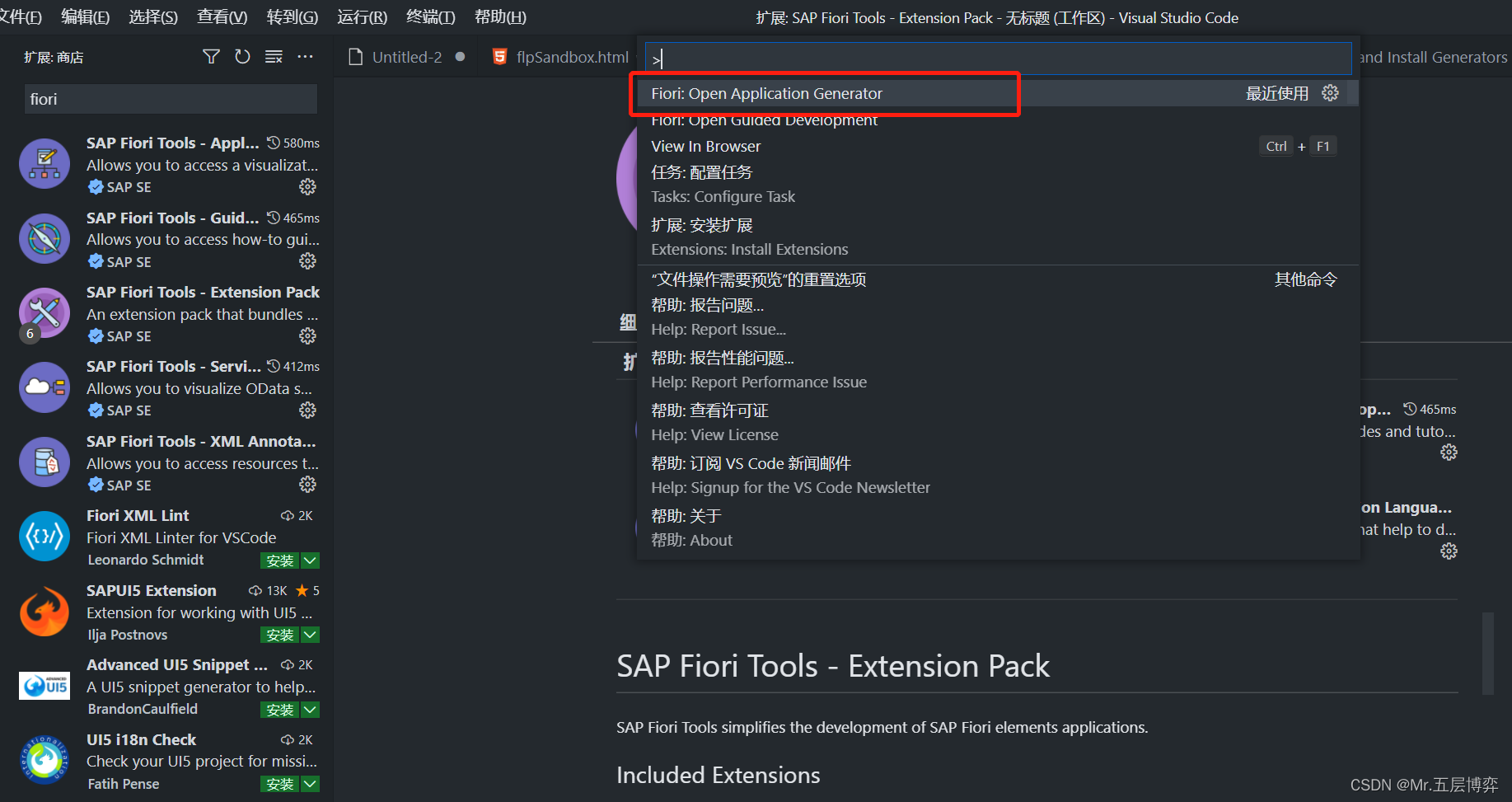Run Fiori: Open Guided Development command
The width and height of the screenshot is (1512, 802).
click(997, 120)
